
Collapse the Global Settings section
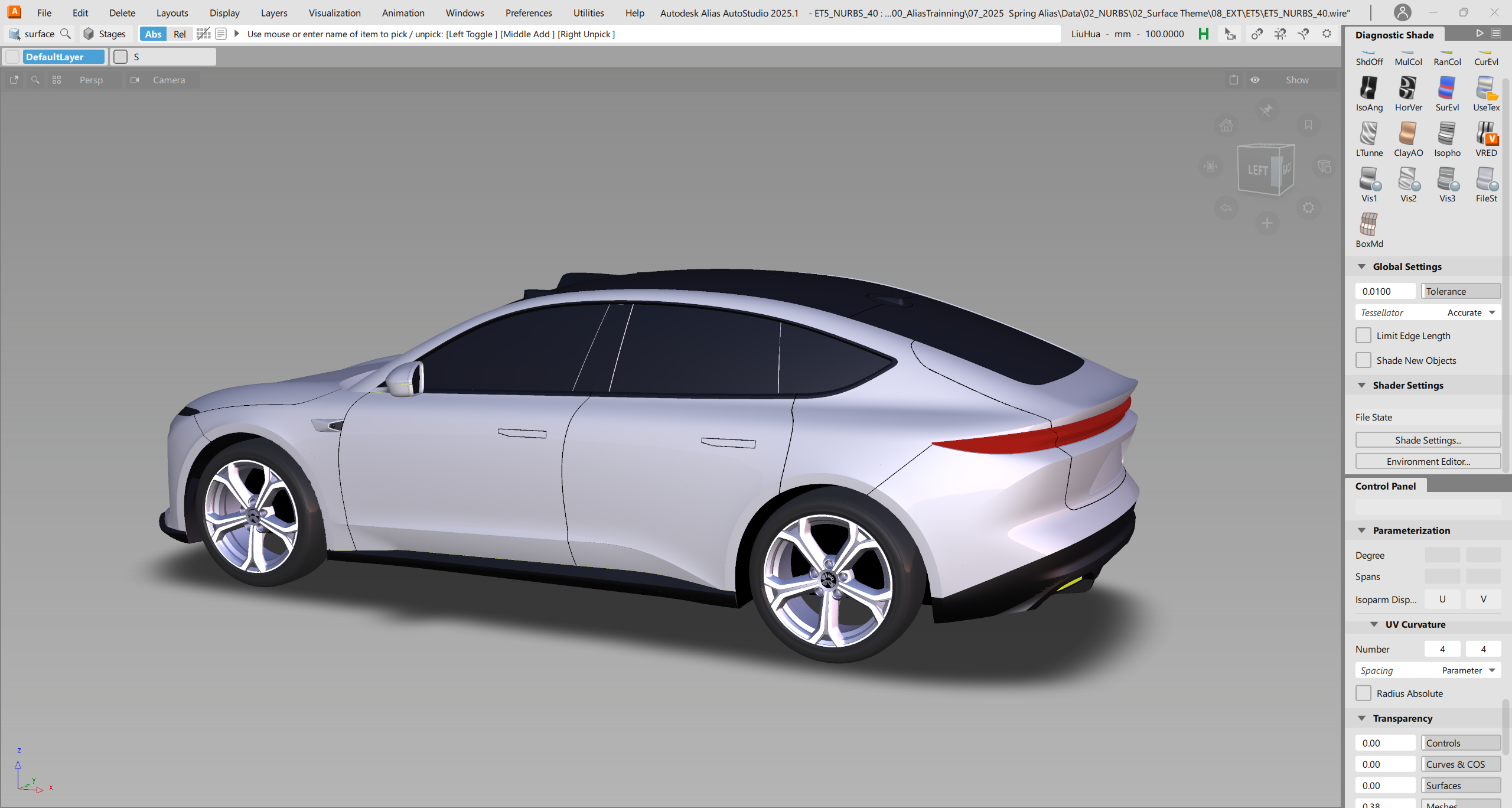tap(1361, 267)
